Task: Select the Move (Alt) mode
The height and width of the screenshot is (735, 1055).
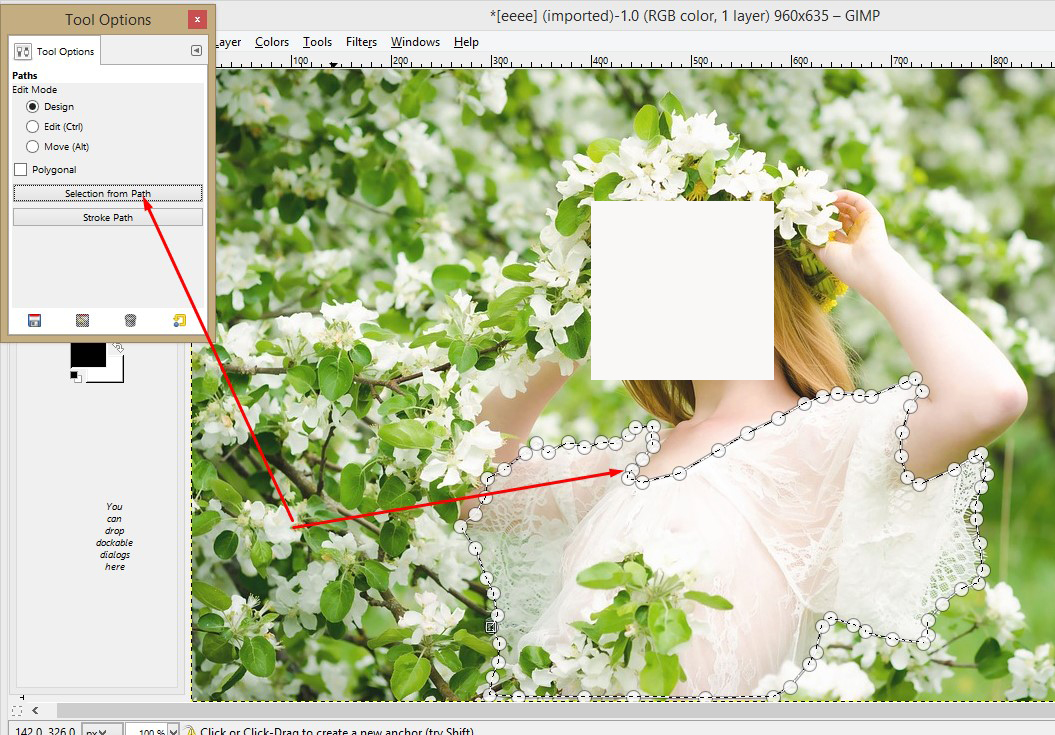Action: point(33,147)
